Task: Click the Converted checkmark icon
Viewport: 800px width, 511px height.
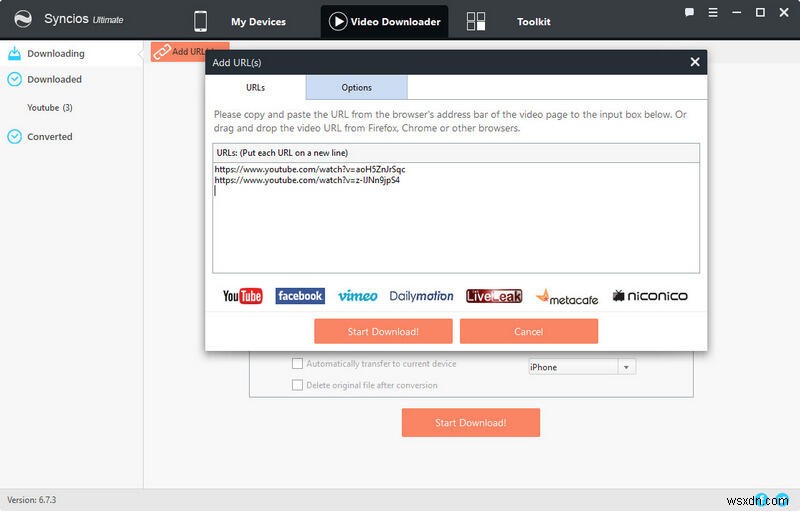Action: (15, 136)
